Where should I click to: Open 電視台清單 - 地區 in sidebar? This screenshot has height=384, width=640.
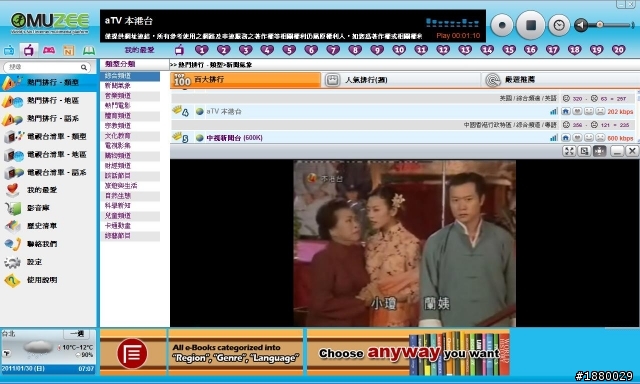[x=48, y=154]
